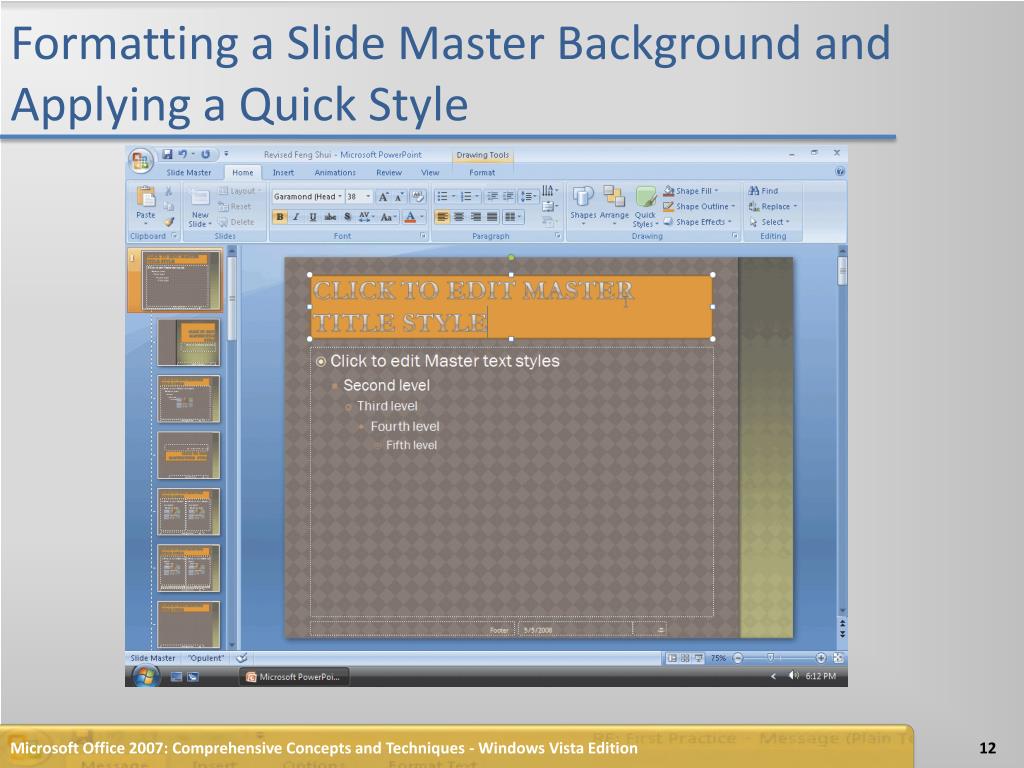1024x768 pixels.
Task: Select the first slide master thumbnail
Action: click(181, 280)
